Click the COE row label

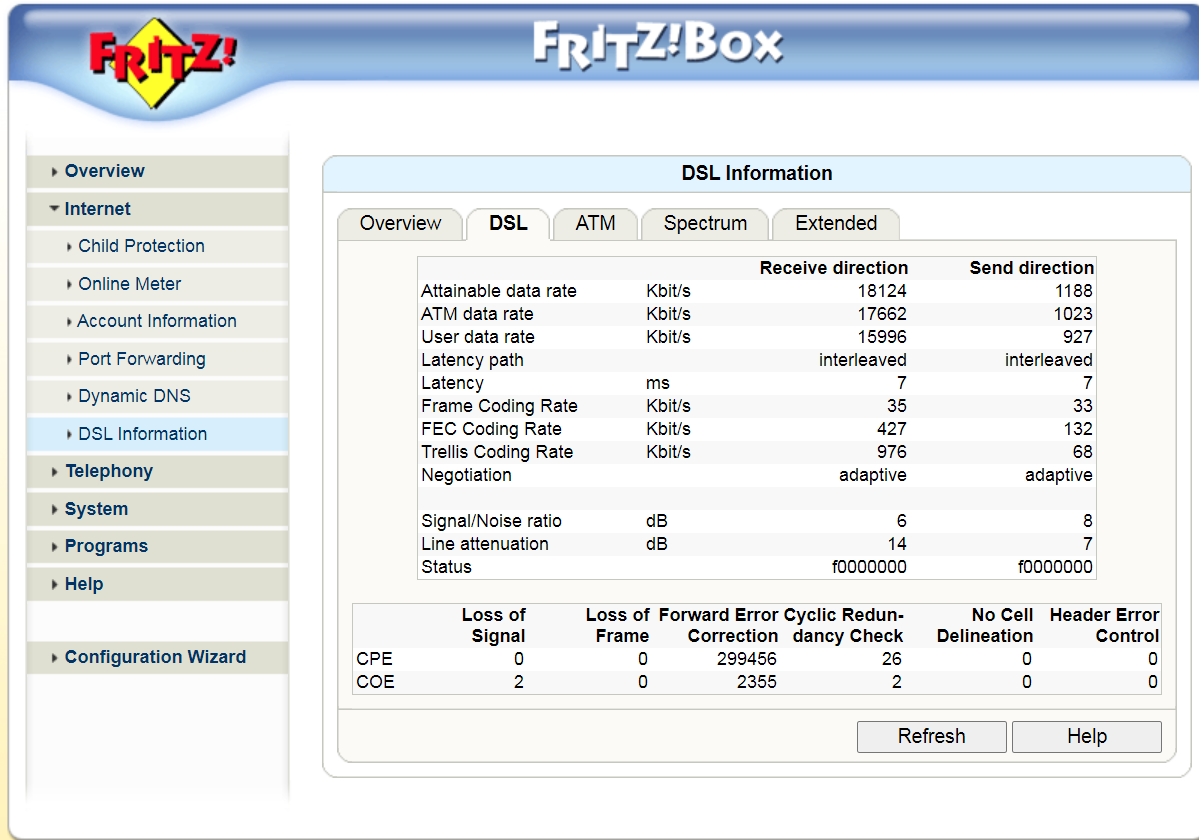click(375, 682)
